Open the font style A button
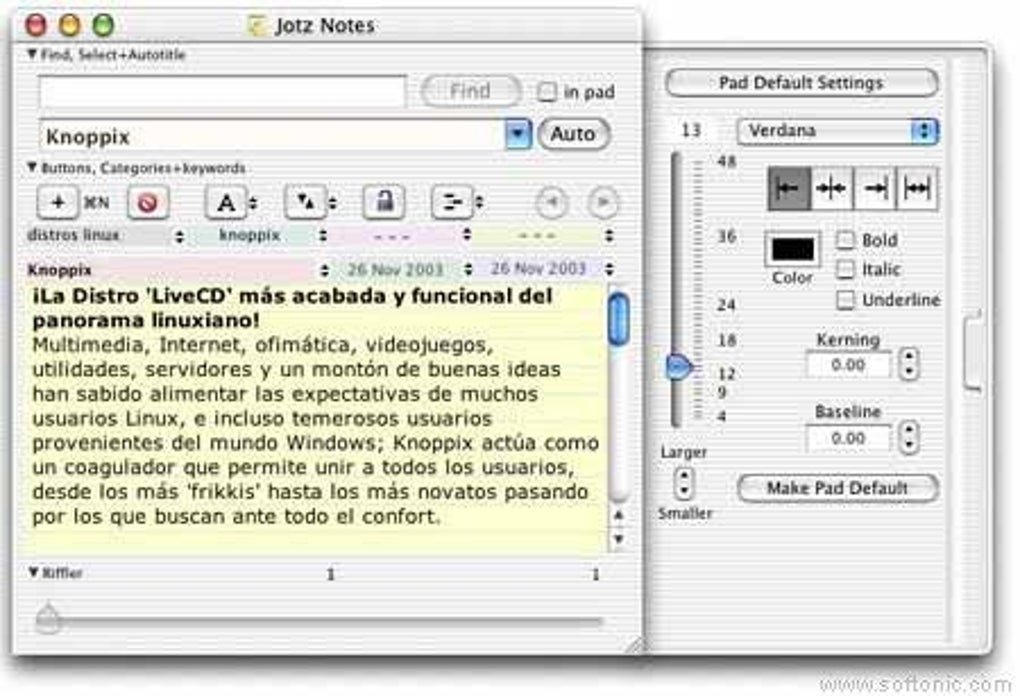 pos(225,202)
